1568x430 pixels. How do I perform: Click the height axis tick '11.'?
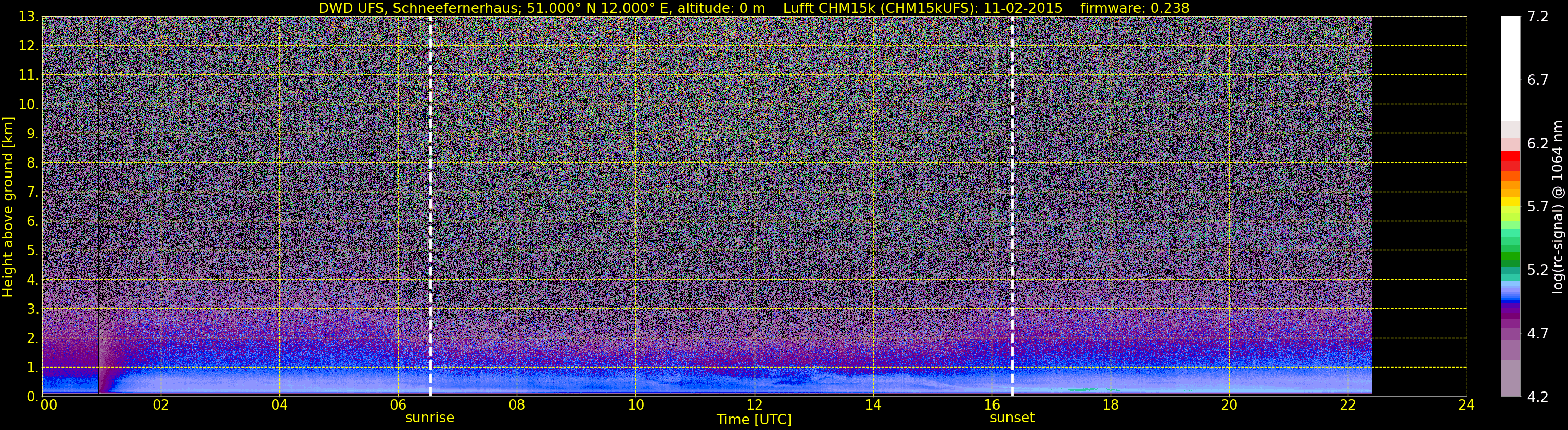(29, 75)
